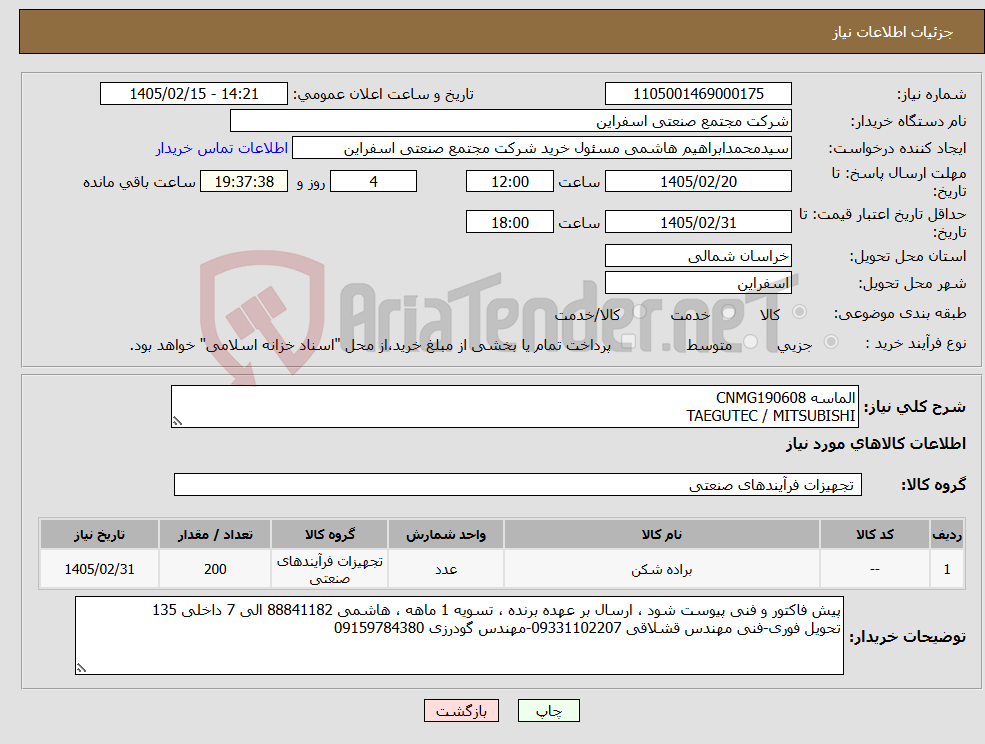Select the متوسط purchase type radio

pyautogui.click(x=751, y=342)
